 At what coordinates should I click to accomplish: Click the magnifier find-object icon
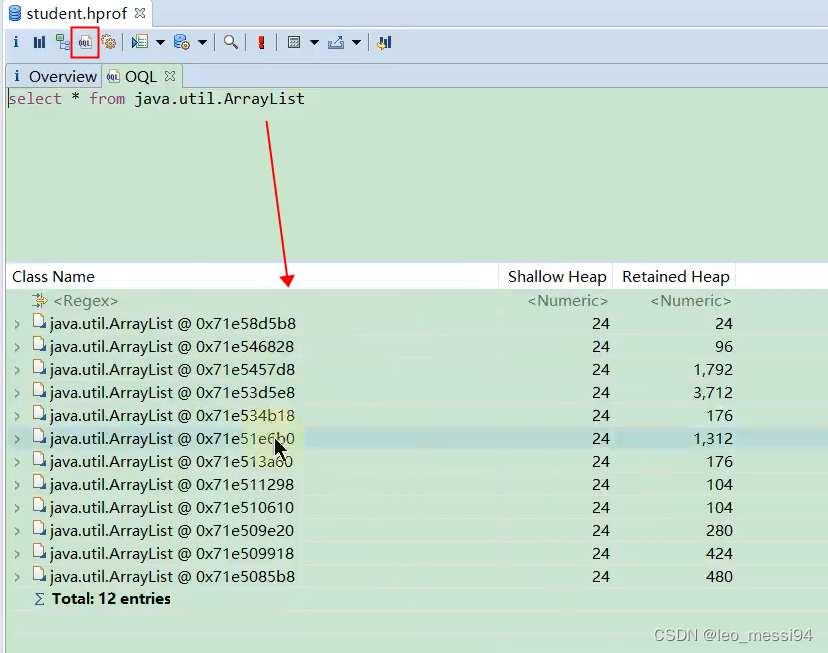pyautogui.click(x=230, y=42)
